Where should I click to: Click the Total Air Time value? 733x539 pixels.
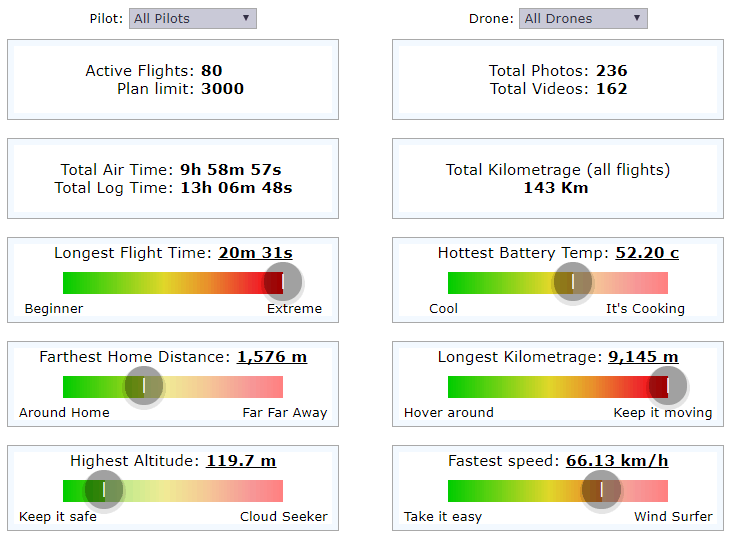click(x=231, y=170)
